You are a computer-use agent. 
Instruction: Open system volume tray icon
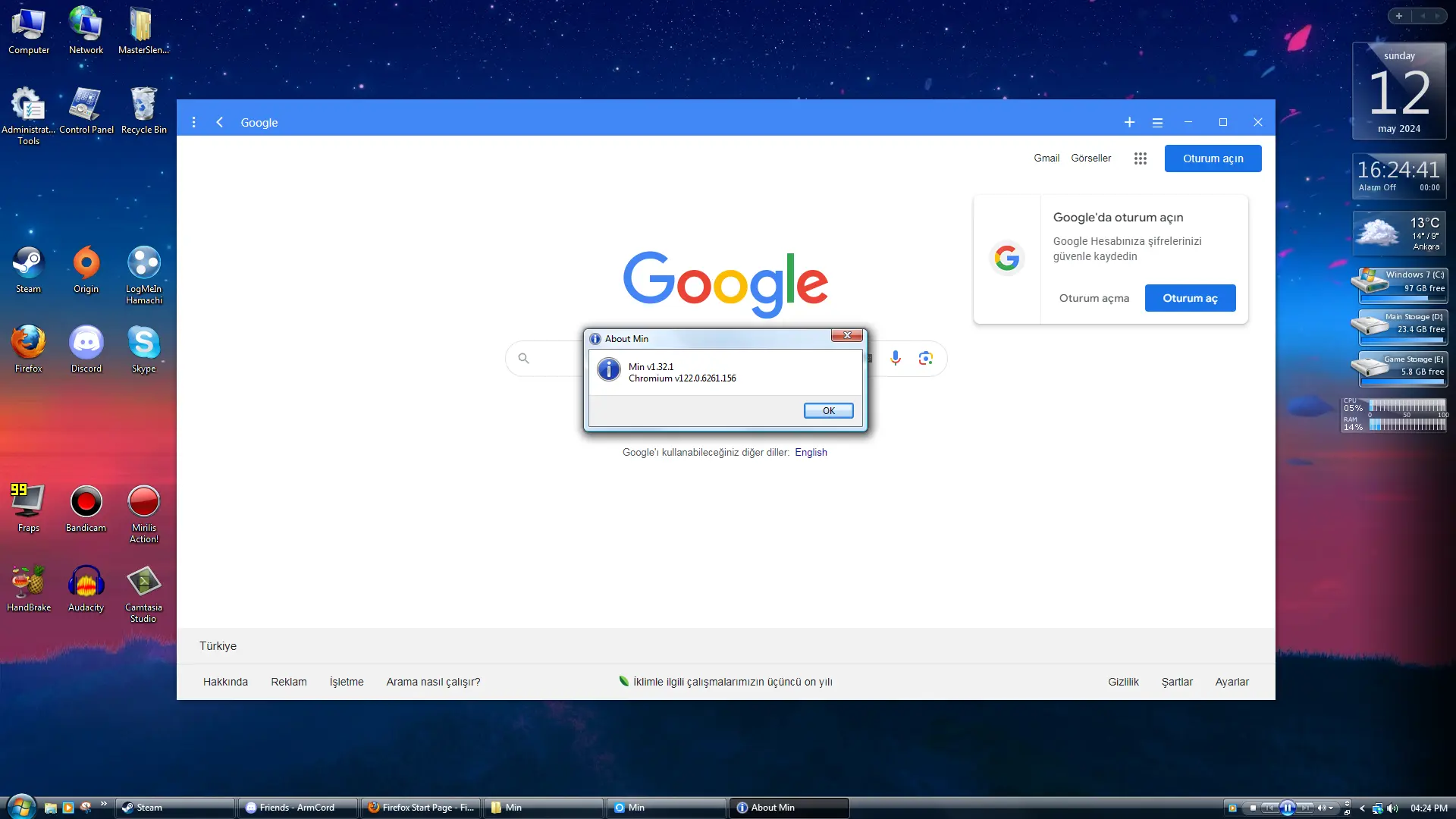pos(1392,808)
